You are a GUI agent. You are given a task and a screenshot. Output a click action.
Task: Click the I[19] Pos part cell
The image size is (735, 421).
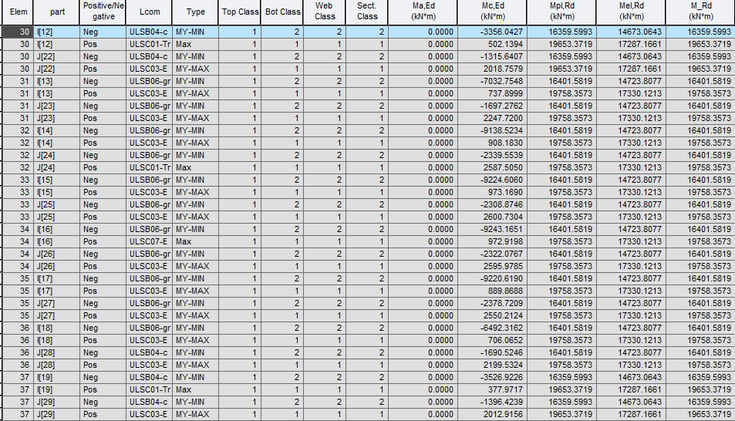(56, 390)
